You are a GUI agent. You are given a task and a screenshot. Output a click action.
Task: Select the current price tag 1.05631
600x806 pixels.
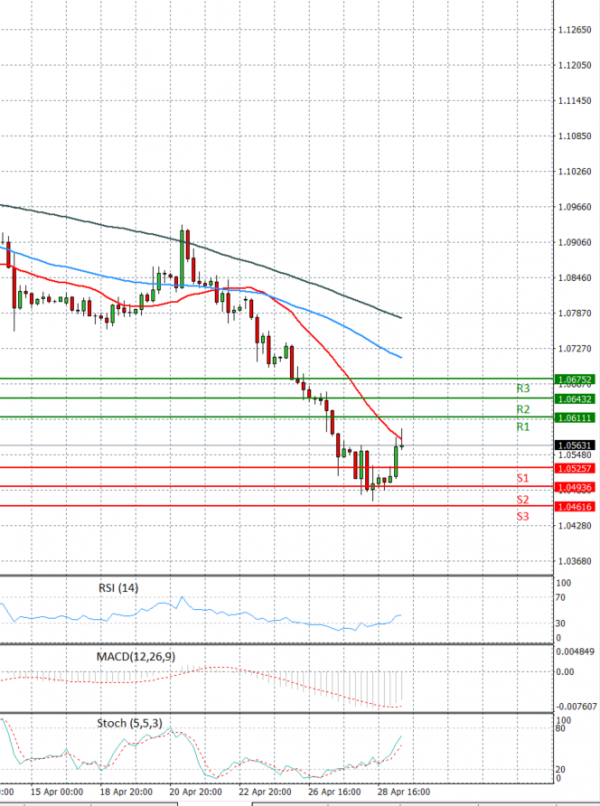click(x=575, y=445)
